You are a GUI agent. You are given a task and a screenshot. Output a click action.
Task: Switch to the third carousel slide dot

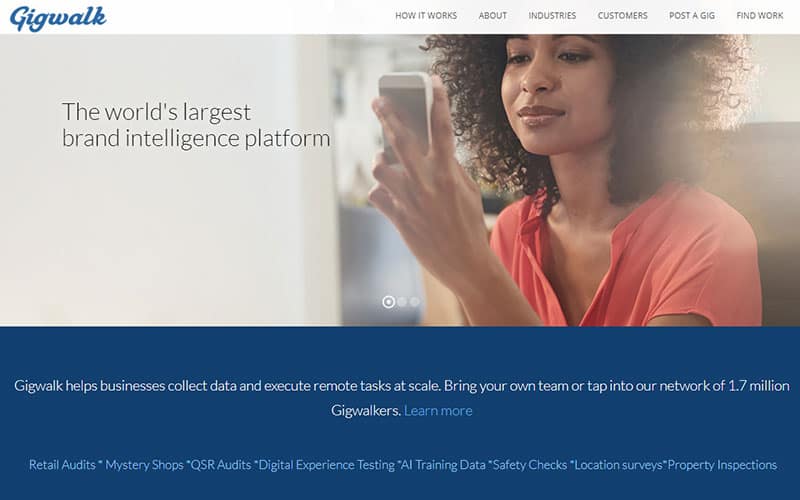pos(415,302)
